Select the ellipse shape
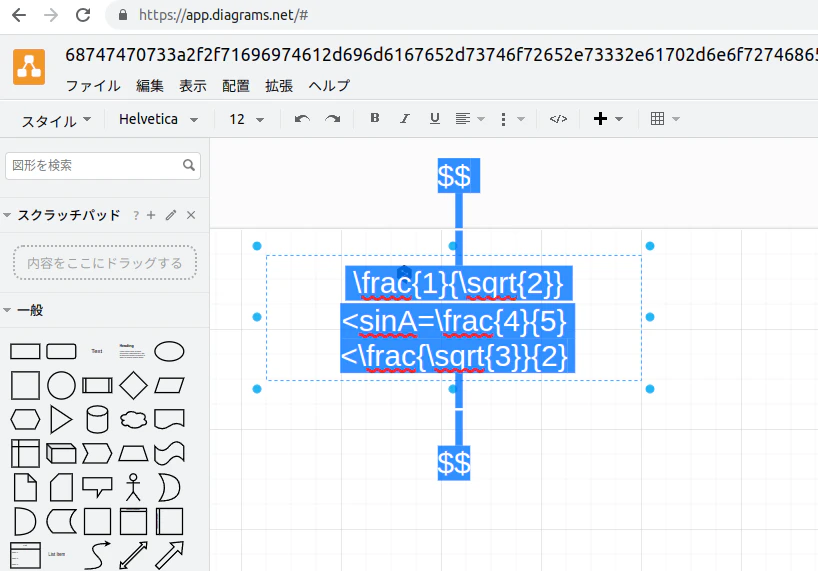The height and width of the screenshot is (571, 818). click(169, 351)
